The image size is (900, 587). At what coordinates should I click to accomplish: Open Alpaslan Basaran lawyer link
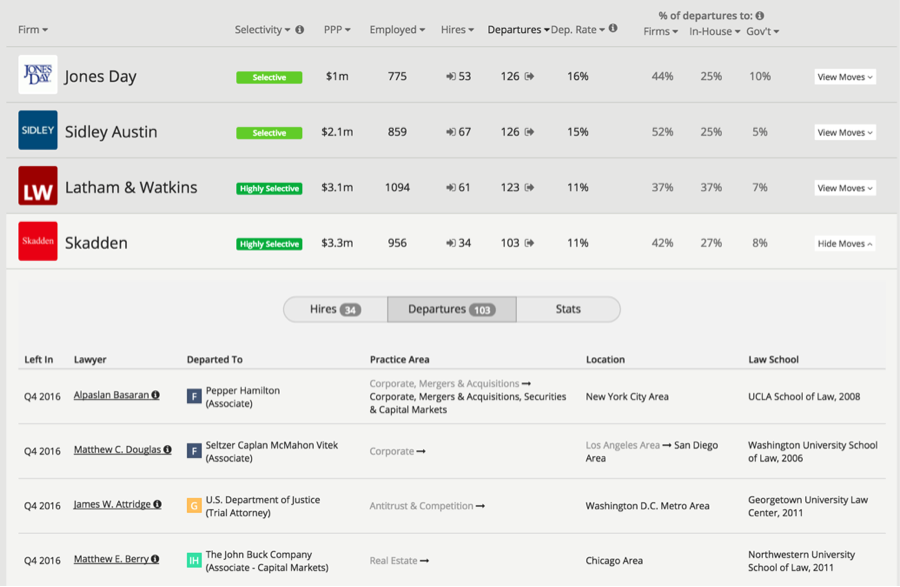click(111, 395)
